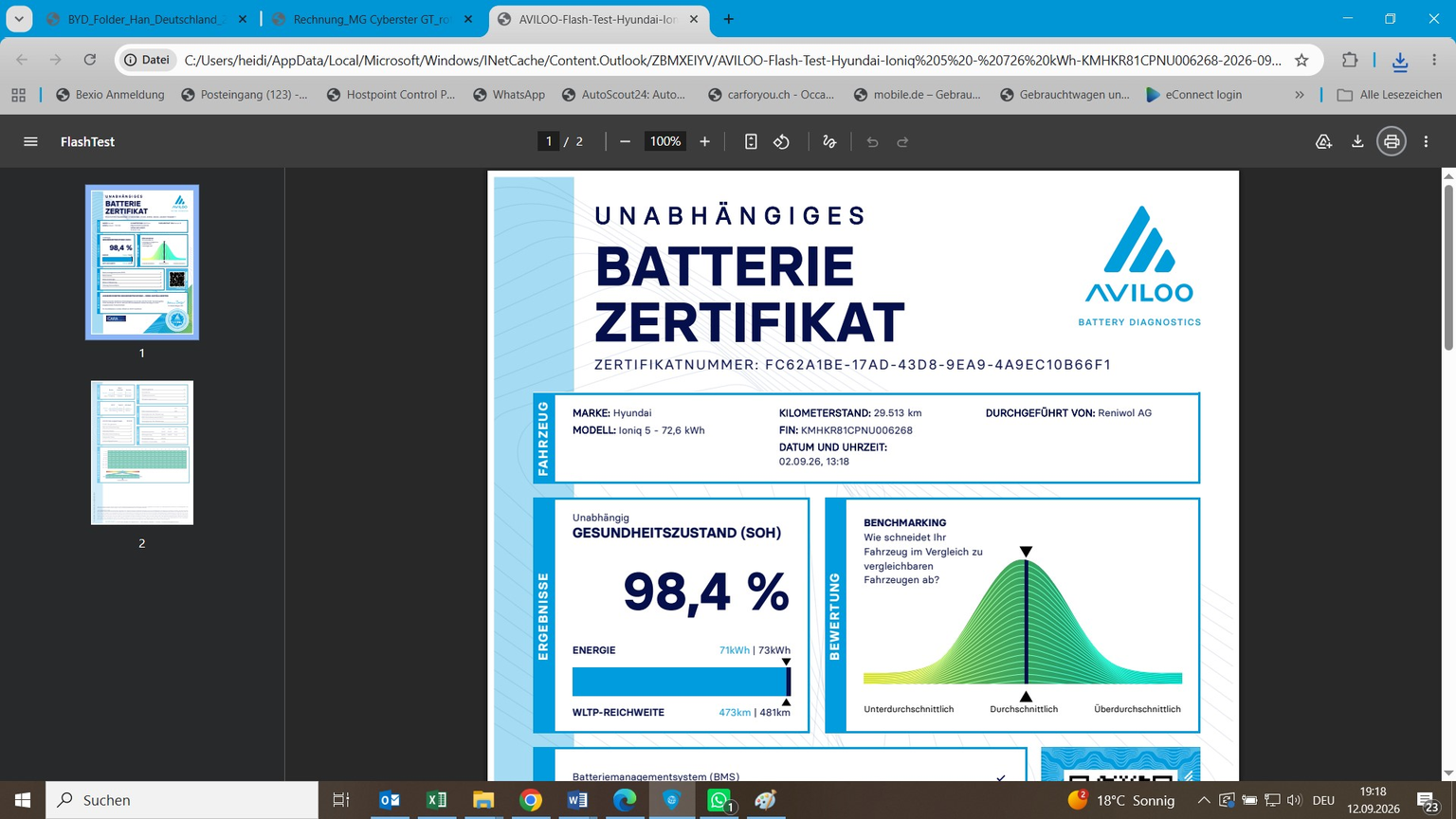The image size is (1456, 819).
Task: Open the Posteingang (123) bookmark
Action: point(244,95)
